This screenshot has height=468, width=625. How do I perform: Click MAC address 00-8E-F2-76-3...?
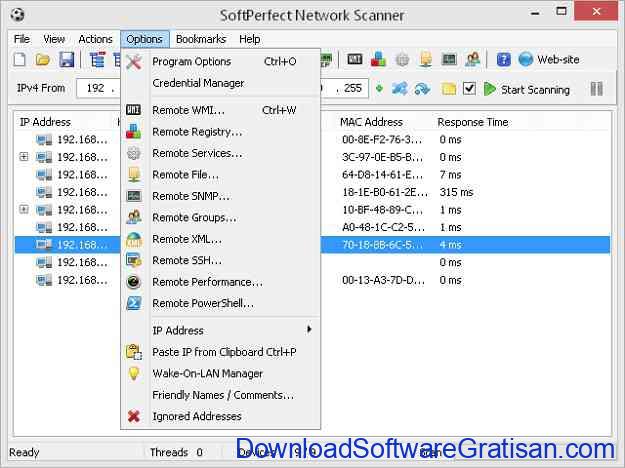(382, 140)
